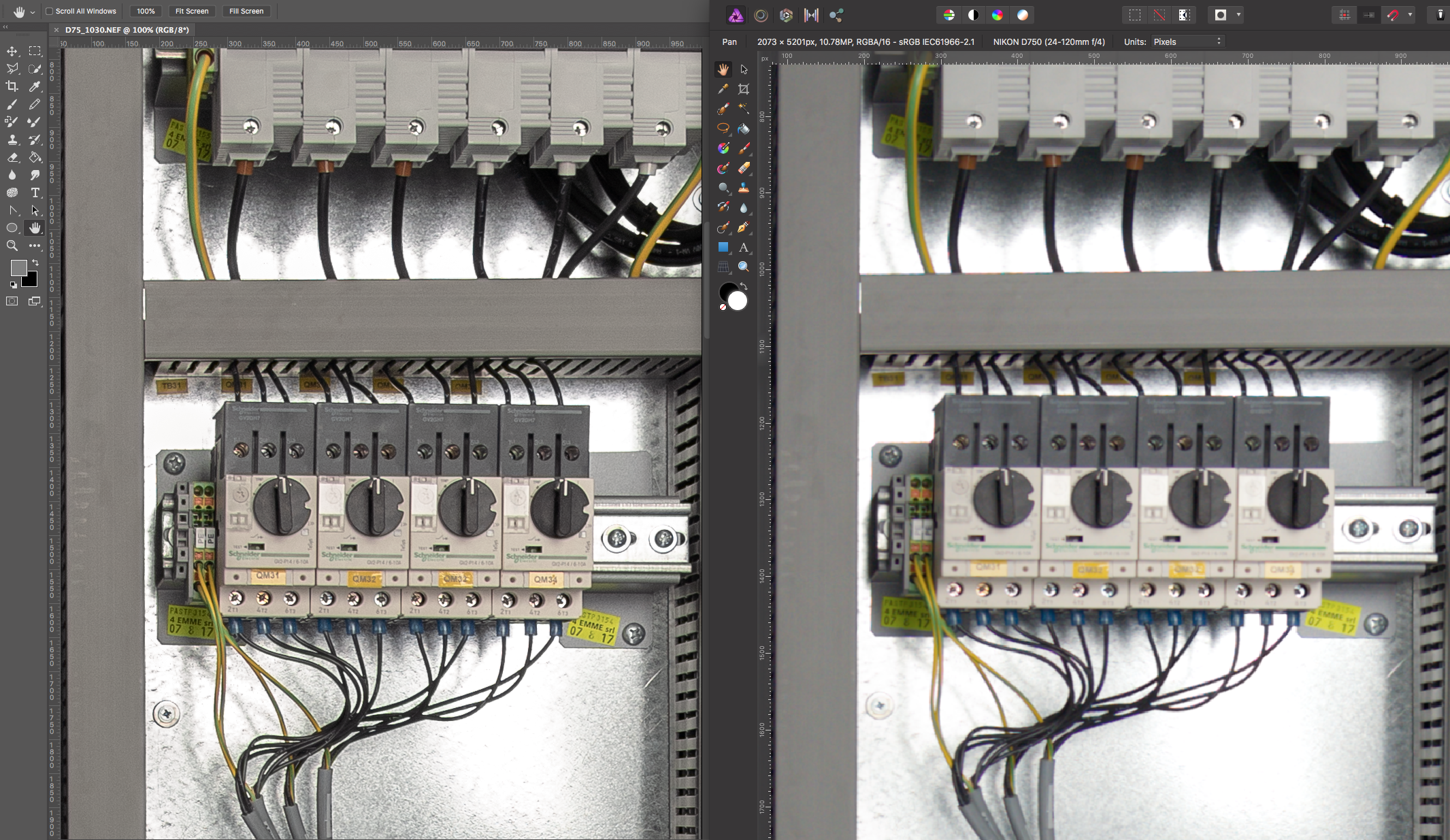1450x840 pixels.
Task: Pick the Photoshop Type tool
Action: [35, 192]
